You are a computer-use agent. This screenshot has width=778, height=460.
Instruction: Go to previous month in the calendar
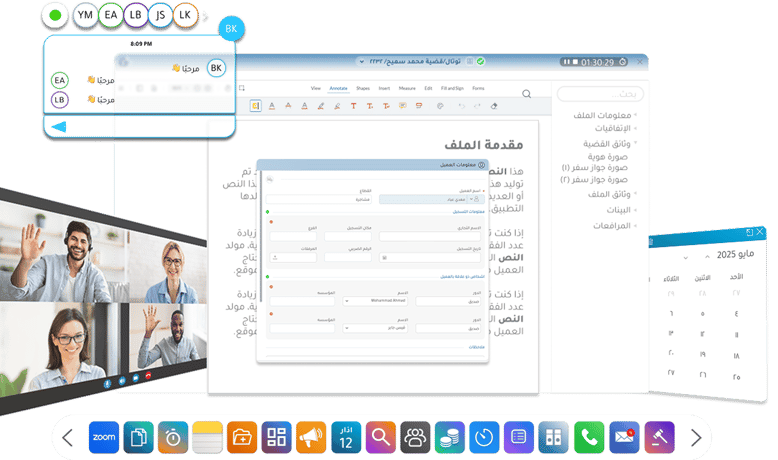click(707, 256)
